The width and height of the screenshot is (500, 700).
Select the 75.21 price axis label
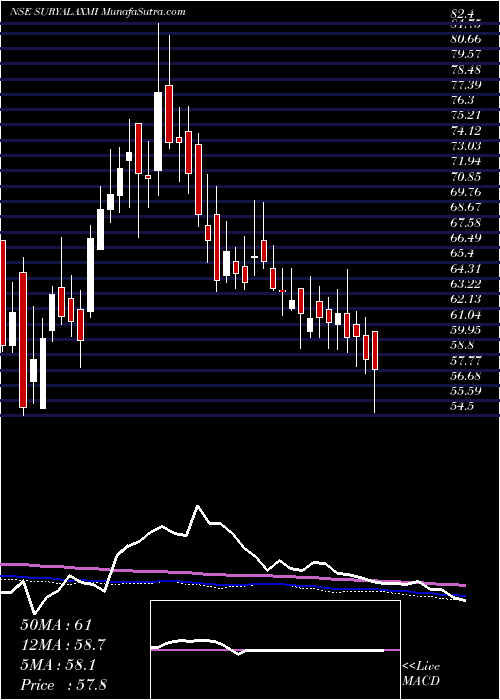(466, 115)
